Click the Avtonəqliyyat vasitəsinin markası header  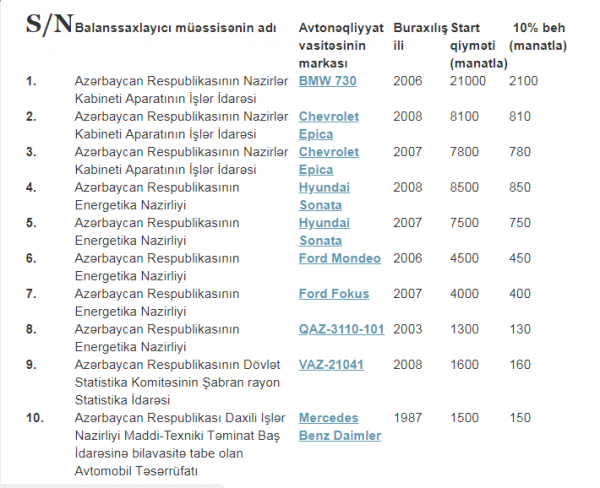[341, 46]
